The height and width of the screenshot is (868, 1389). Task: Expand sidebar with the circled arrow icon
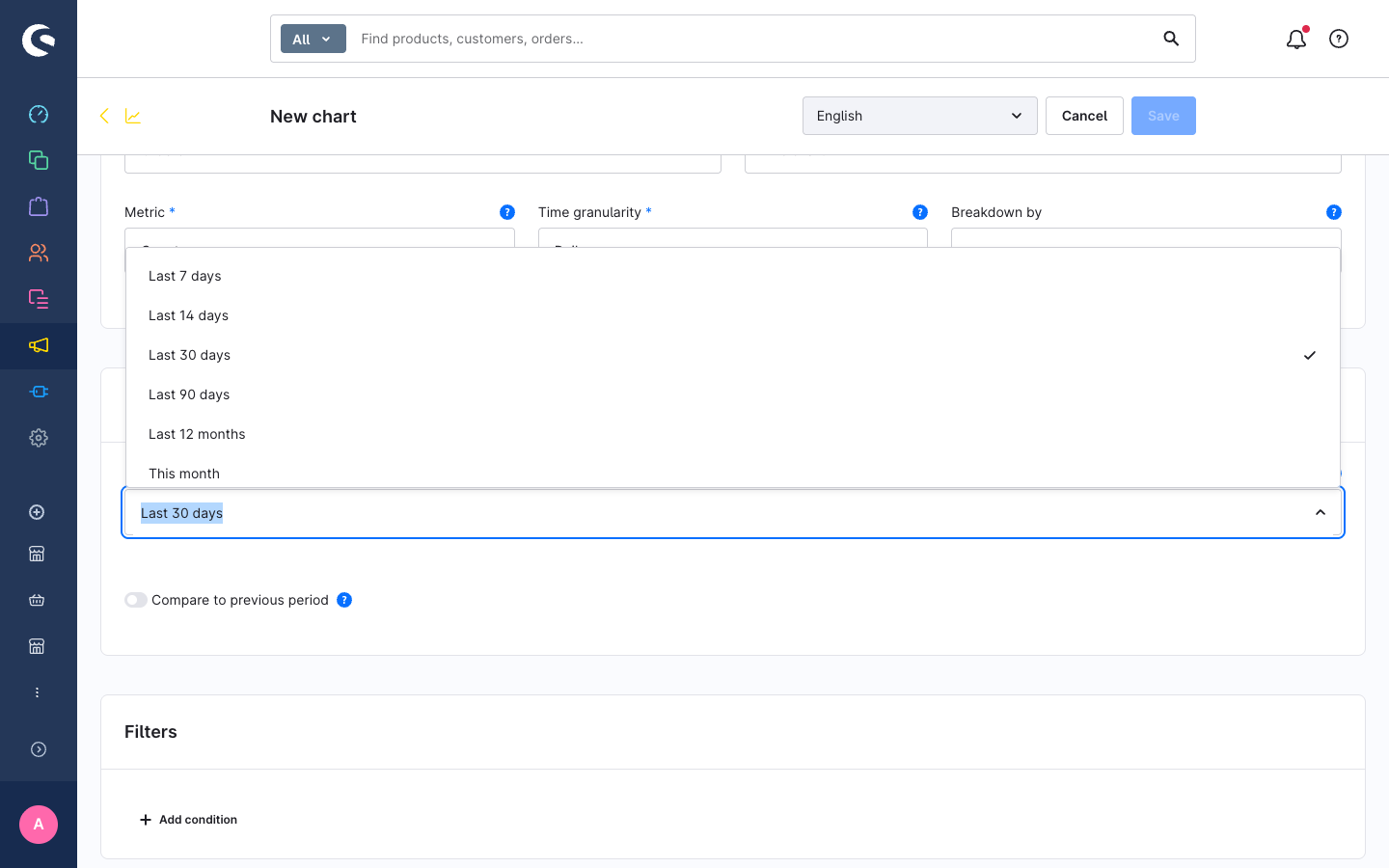[x=39, y=749]
